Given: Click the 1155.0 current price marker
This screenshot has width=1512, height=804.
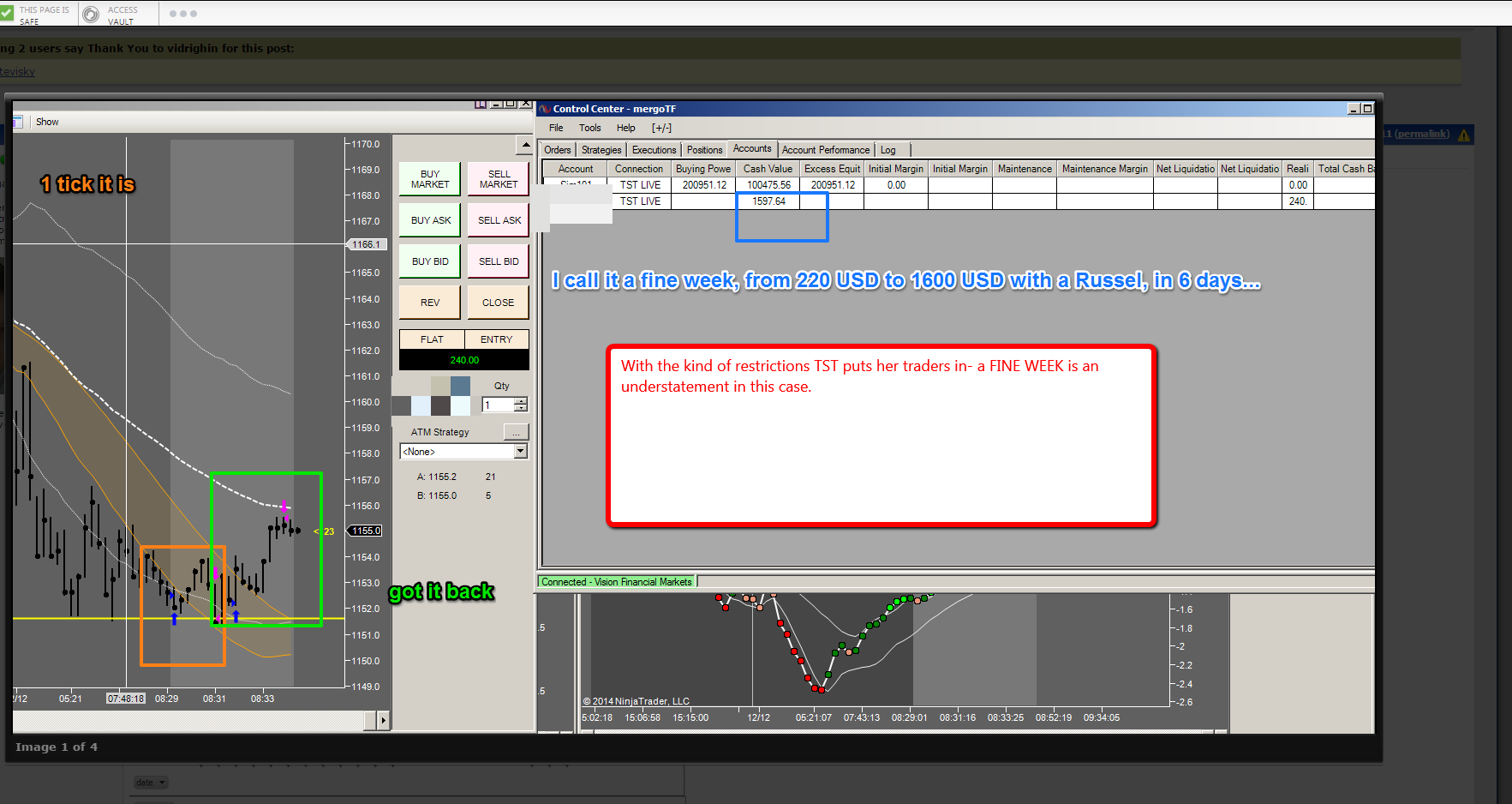Looking at the screenshot, I should point(365,531).
